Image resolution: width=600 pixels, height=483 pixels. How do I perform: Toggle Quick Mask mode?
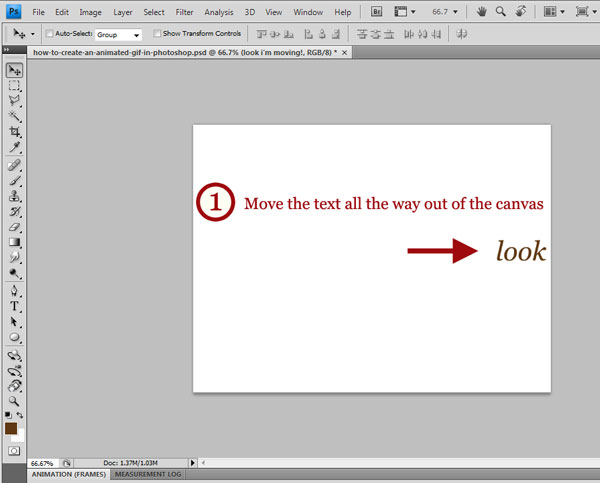(14, 451)
